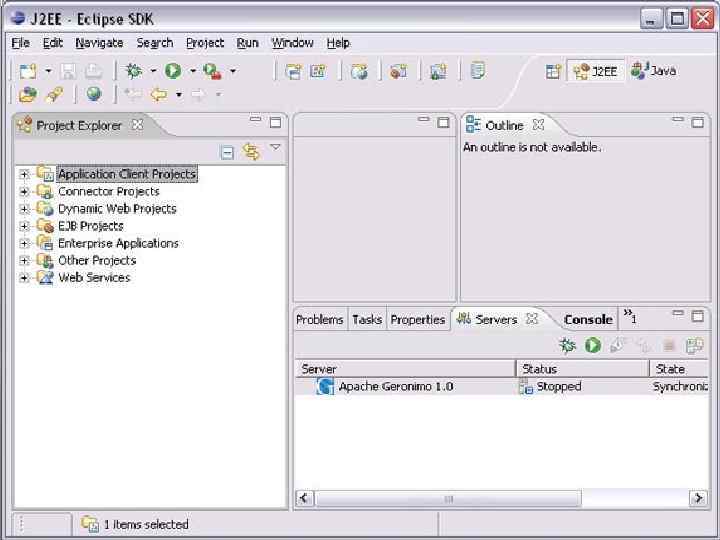Expand Application Client Projects node
Viewport: 720px width, 540px height.
(x=24, y=174)
